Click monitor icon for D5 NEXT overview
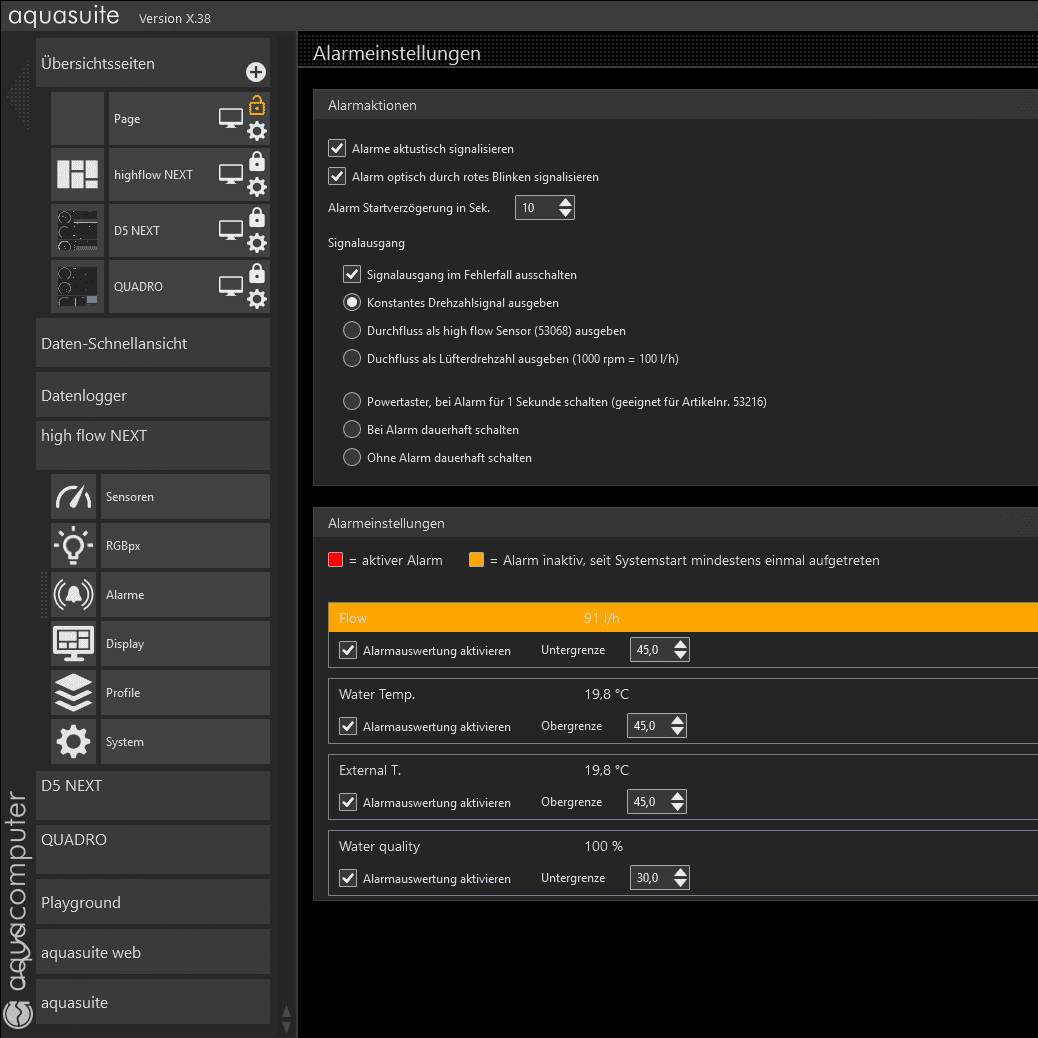 point(230,230)
